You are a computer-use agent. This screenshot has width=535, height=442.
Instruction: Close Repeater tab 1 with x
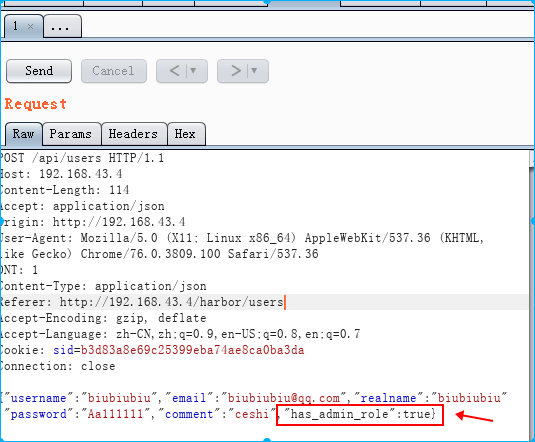(x=30, y=26)
